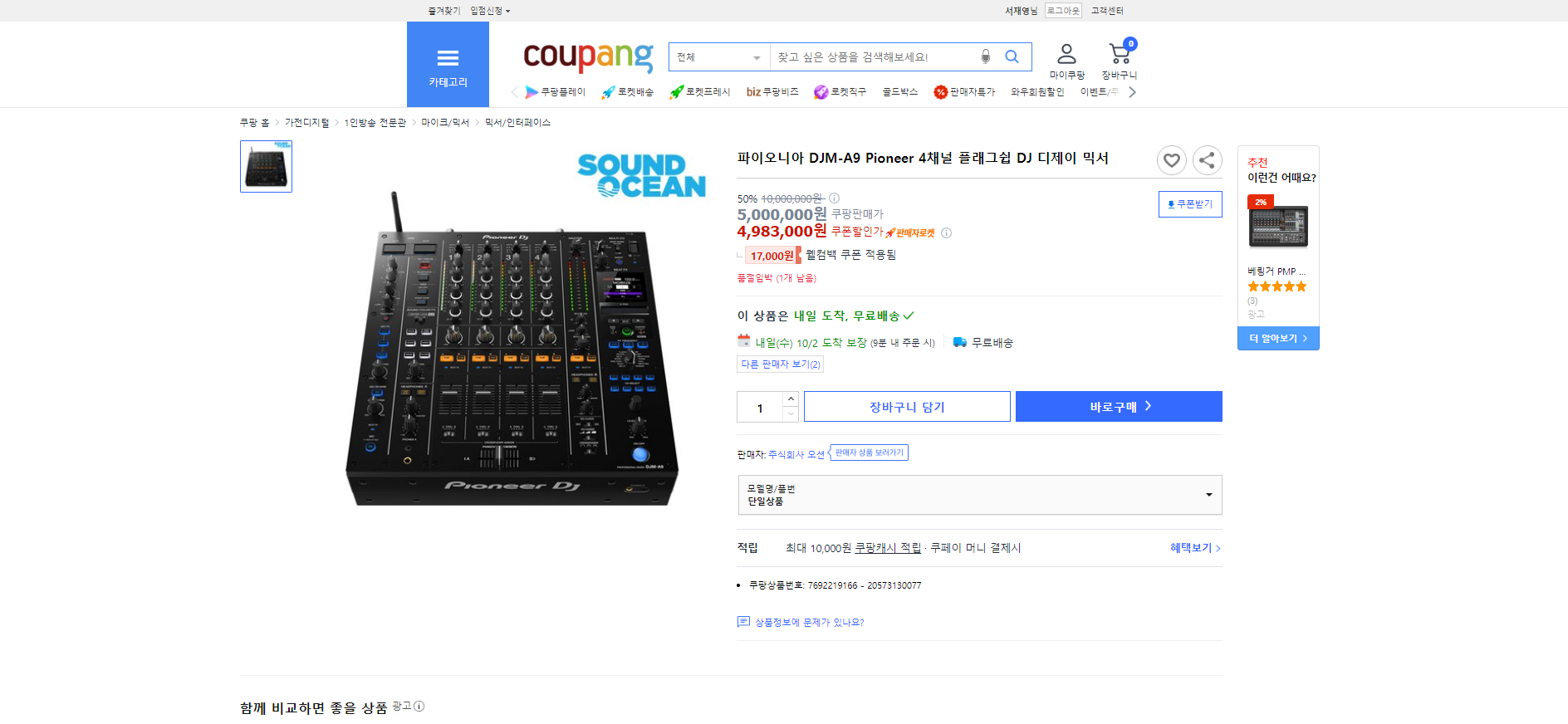Show next quick menu items with right arrow

(x=1132, y=92)
